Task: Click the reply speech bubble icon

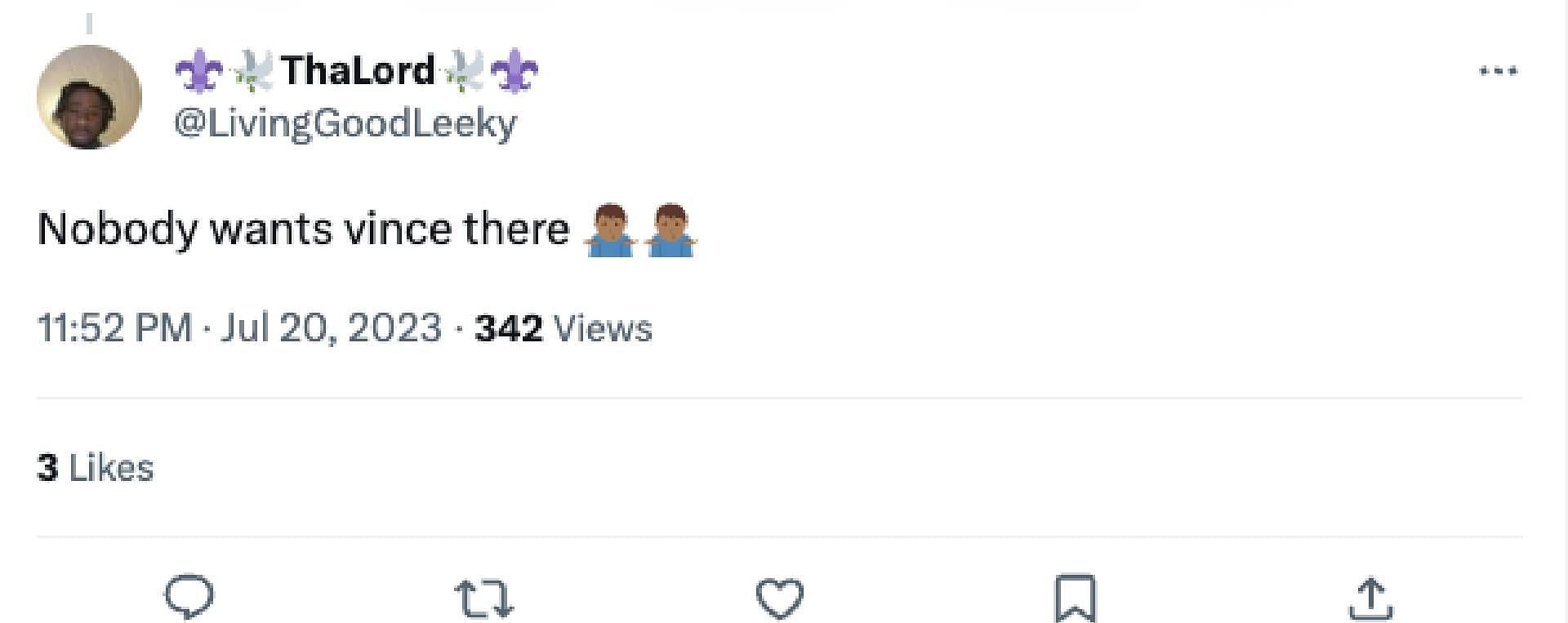Action: click(189, 597)
